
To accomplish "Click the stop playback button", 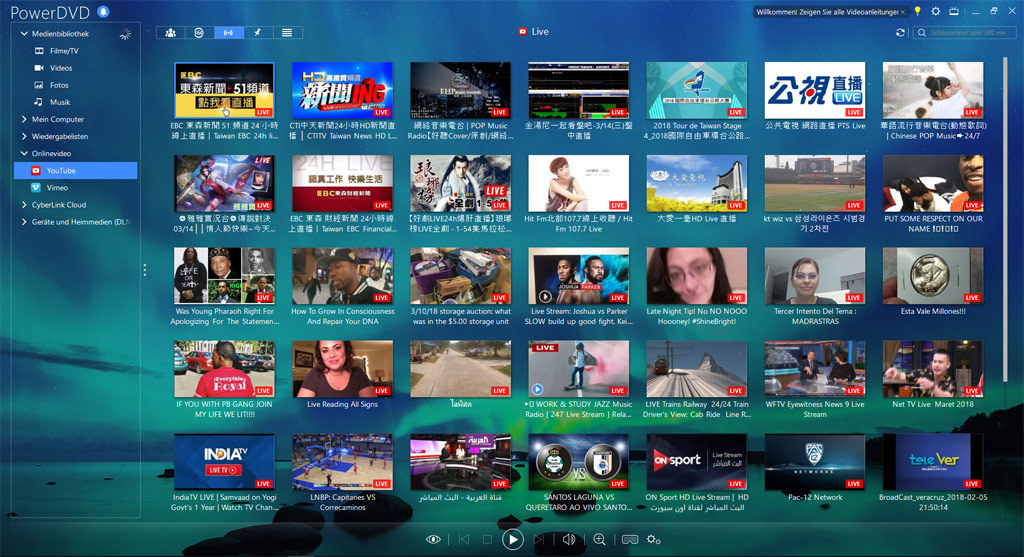I will point(487,539).
